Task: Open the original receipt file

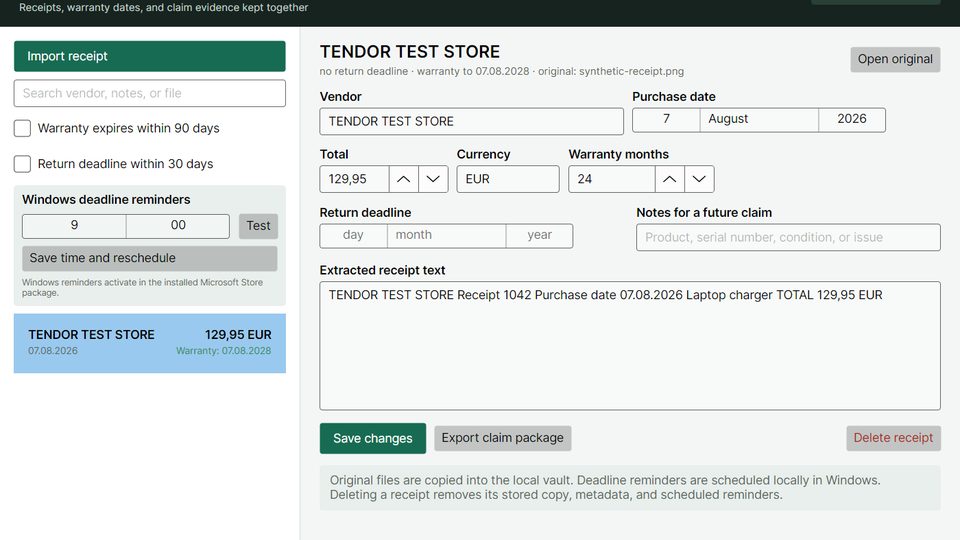Action: 895,59
